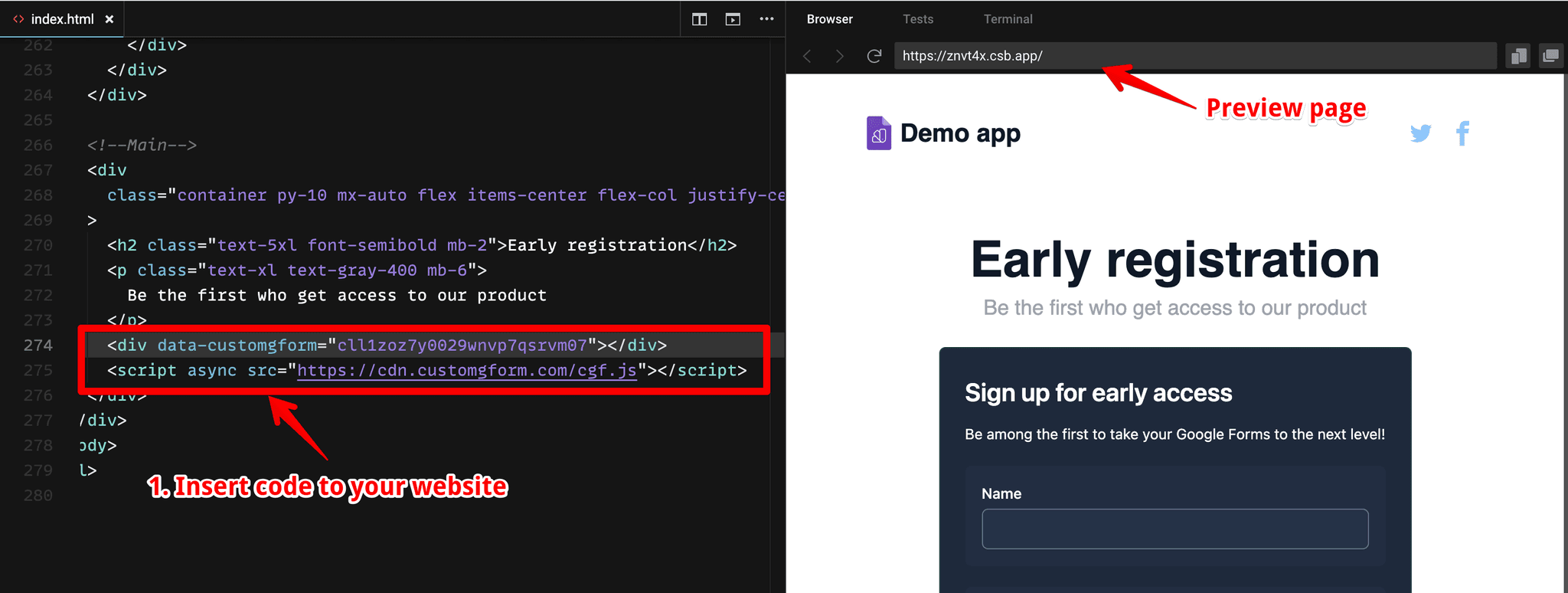The height and width of the screenshot is (593, 1568).
Task: Click the Demo app logo icon
Action: coord(879,133)
